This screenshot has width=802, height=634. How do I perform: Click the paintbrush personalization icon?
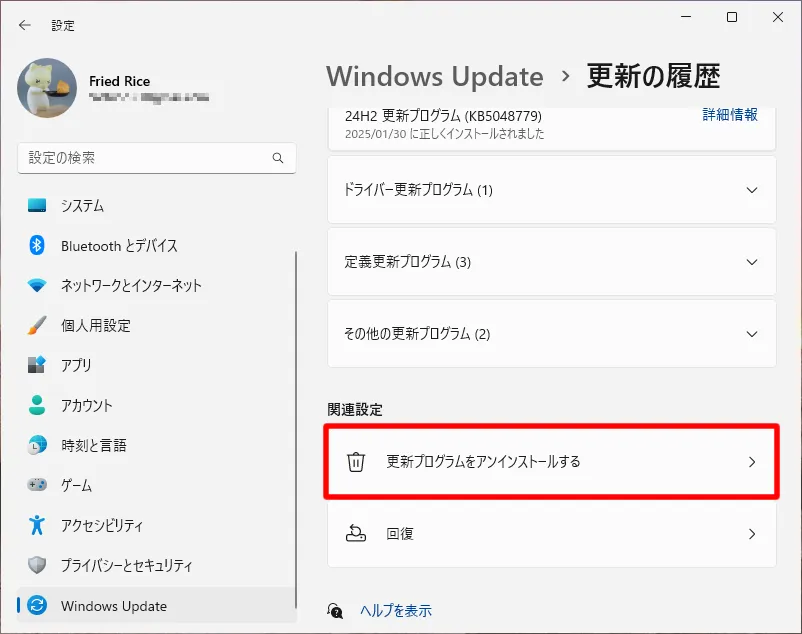[x=37, y=325]
